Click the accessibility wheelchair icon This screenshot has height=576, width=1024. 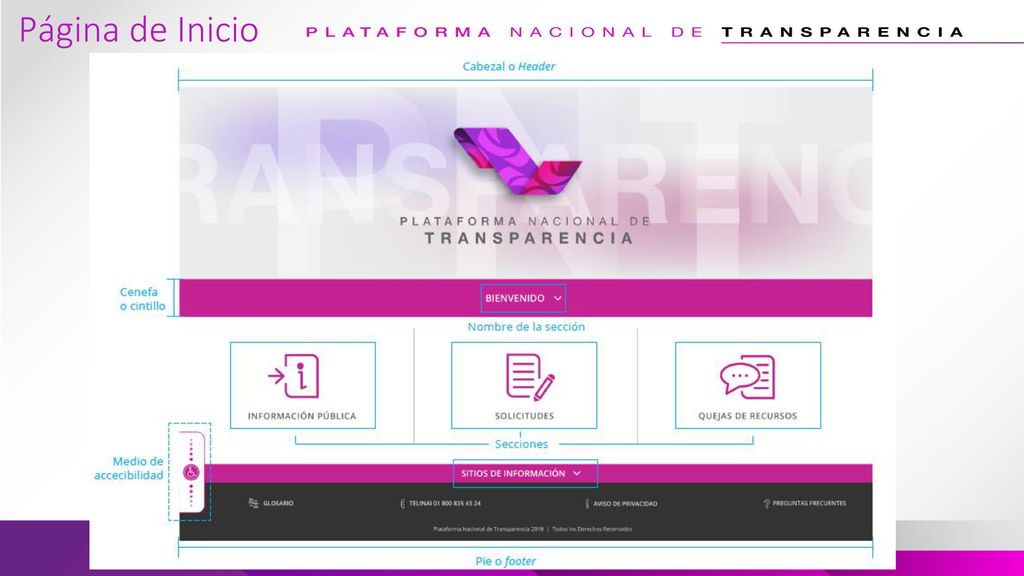pyautogui.click(x=191, y=472)
